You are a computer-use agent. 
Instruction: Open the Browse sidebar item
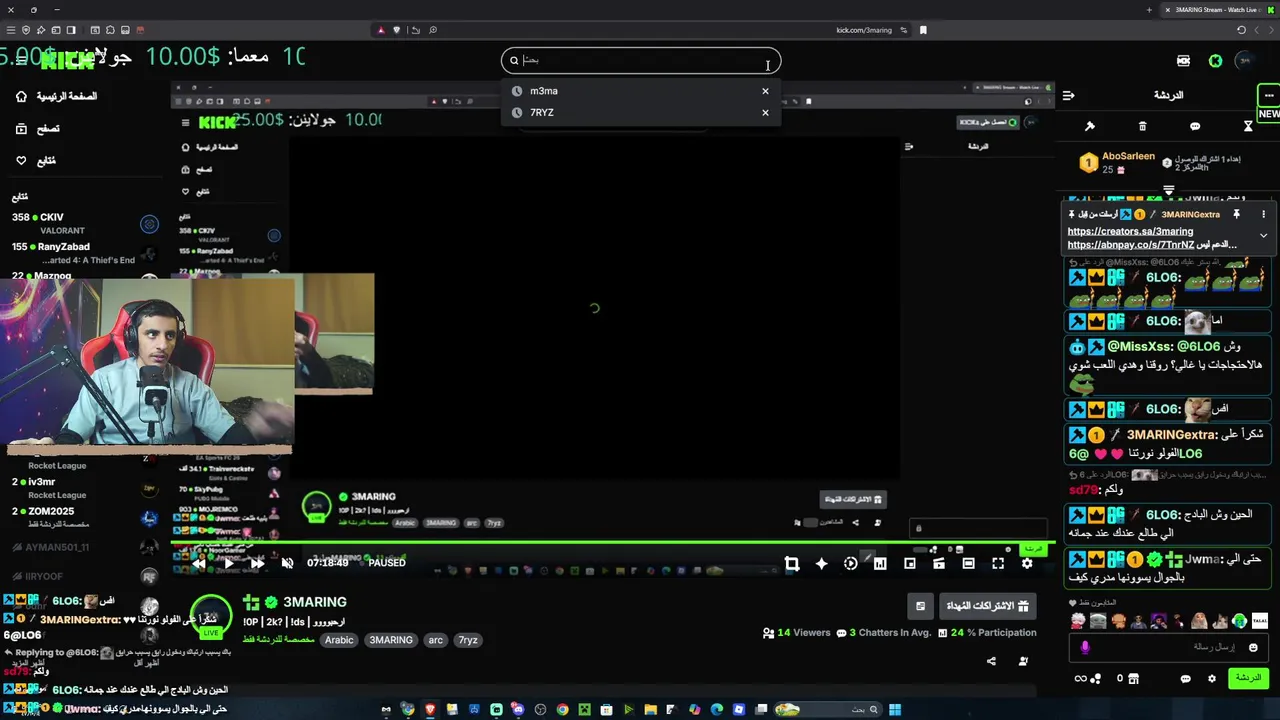coord(38,129)
